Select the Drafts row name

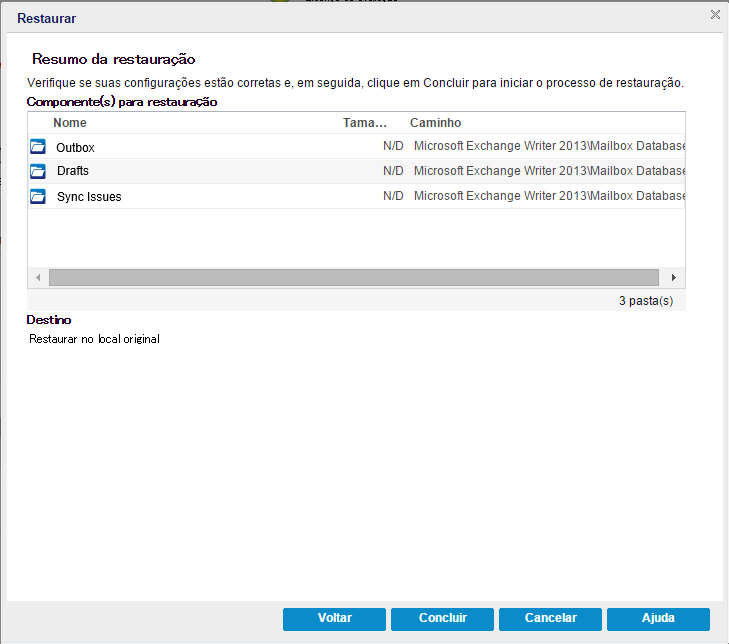pyautogui.click(x=73, y=171)
